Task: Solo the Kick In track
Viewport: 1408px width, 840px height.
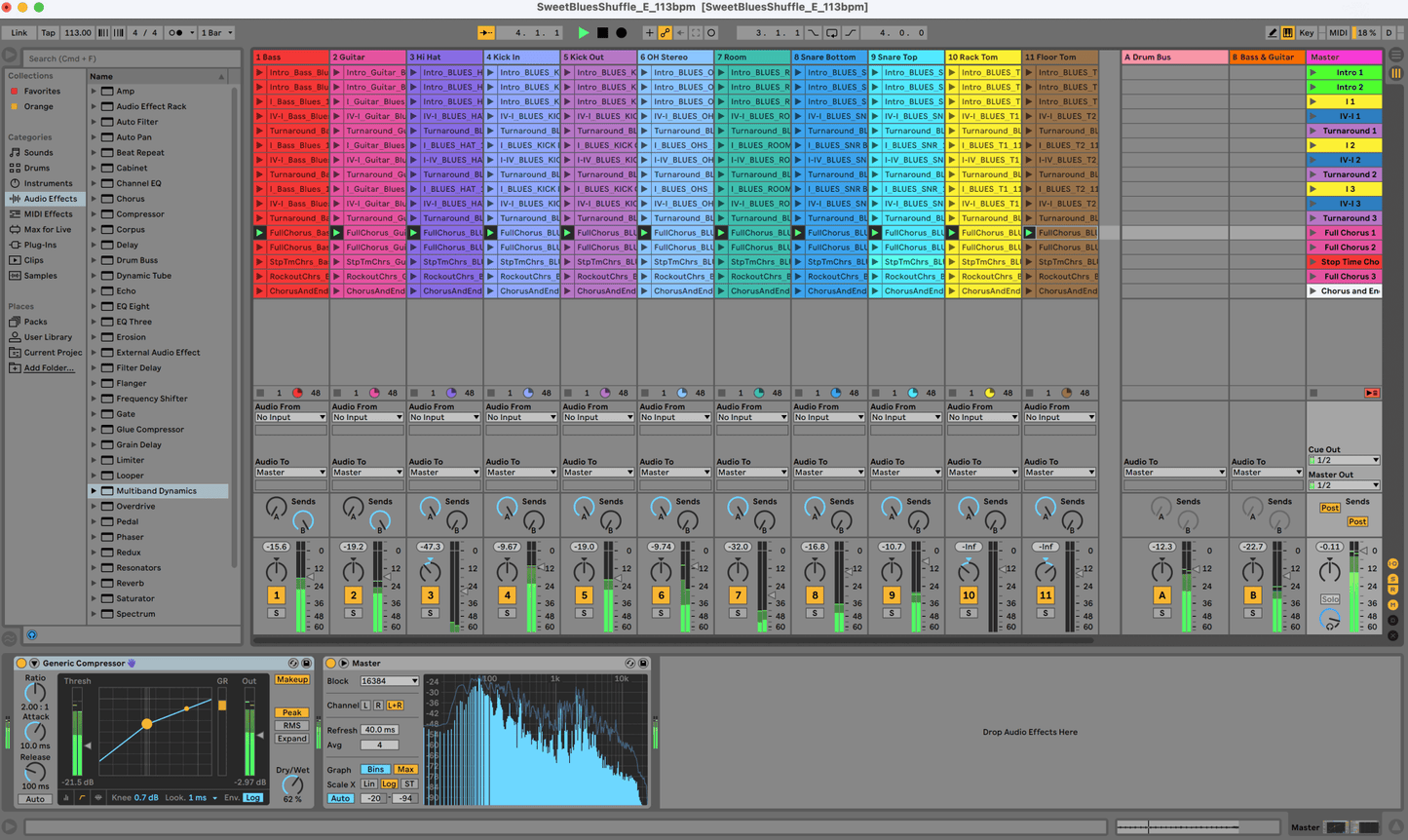Action: click(x=507, y=613)
